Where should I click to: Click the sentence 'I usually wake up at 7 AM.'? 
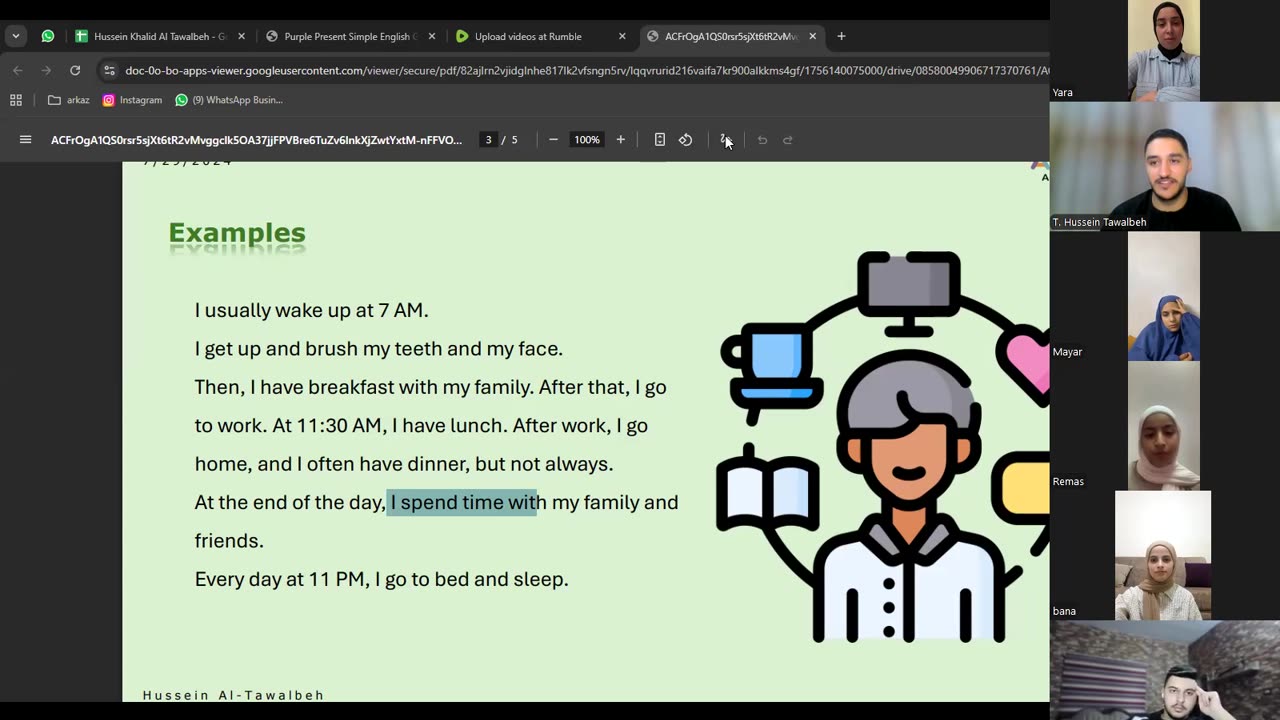pos(311,311)
